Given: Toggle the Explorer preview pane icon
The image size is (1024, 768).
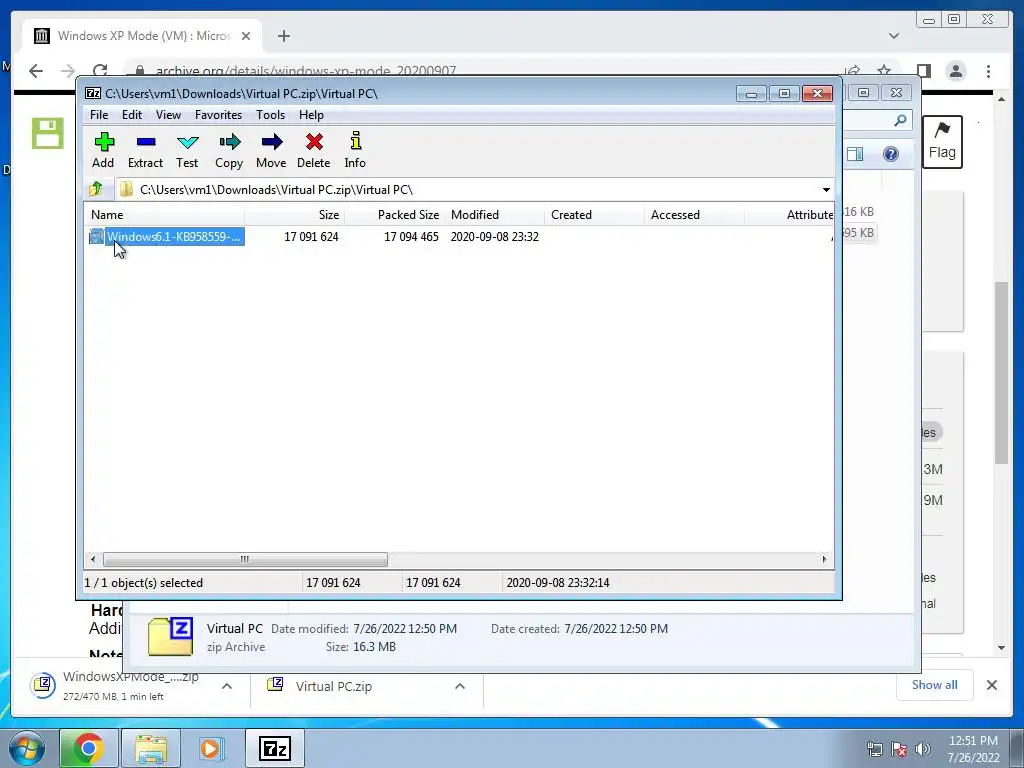Looking at the screenshot, I should [855, 154].
